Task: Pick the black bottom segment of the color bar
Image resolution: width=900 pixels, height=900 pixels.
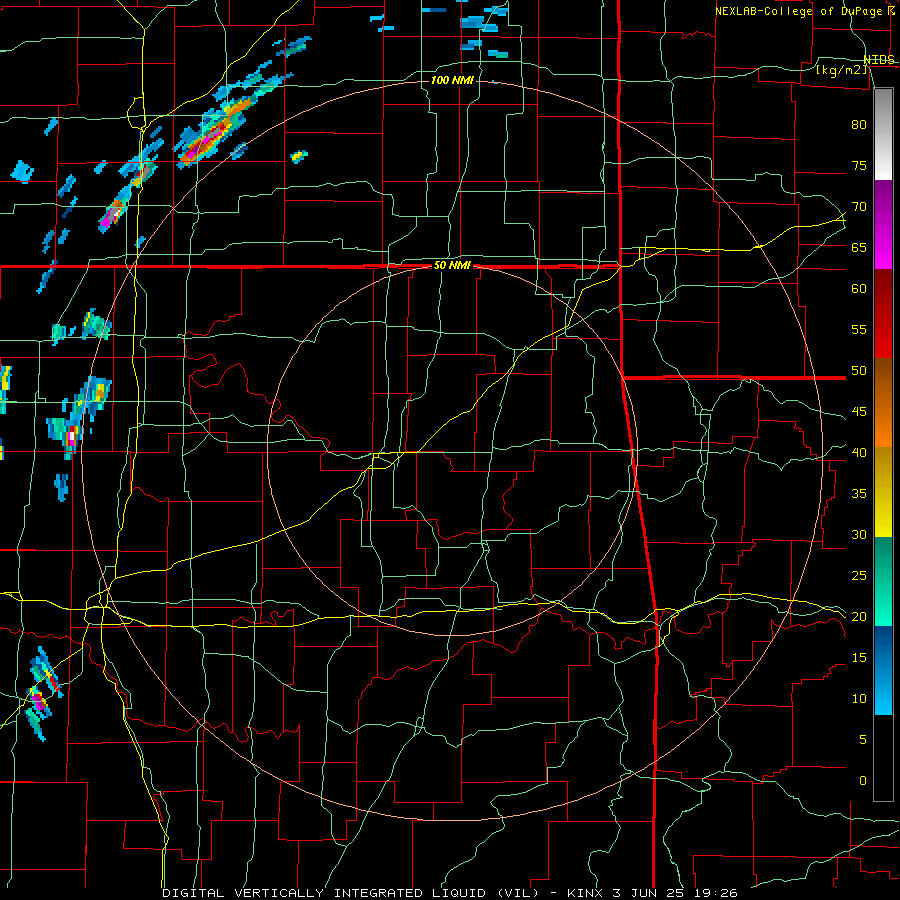Action: click(x=883, y=758)
